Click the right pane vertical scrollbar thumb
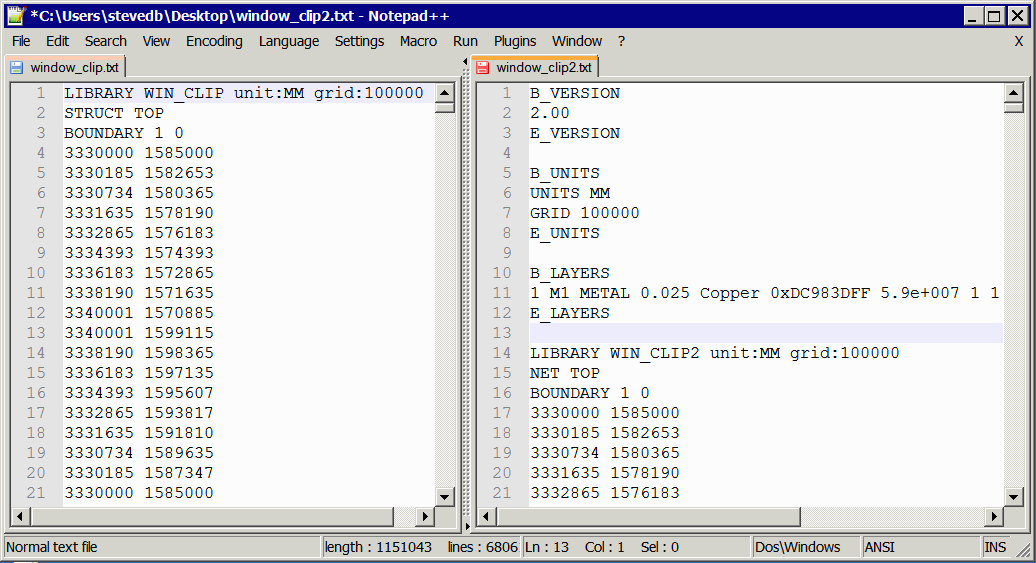1036x563 pixels. pyautogui.click(x=1014, y=106)
